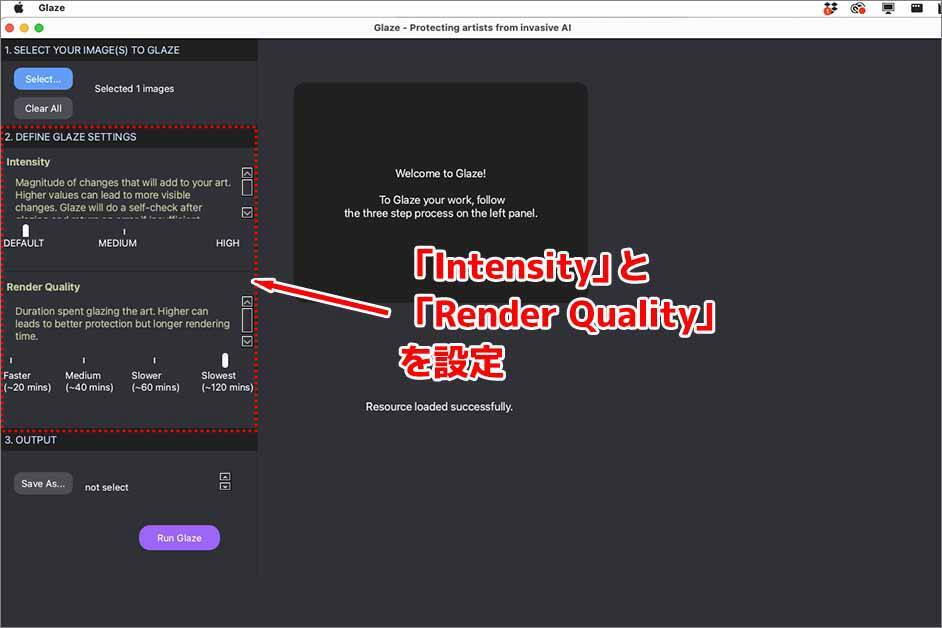The height and width of the screenshot is (628, 942).
Task: Click the '3. OUTPUT' header
Action: [x=31, y=440]
